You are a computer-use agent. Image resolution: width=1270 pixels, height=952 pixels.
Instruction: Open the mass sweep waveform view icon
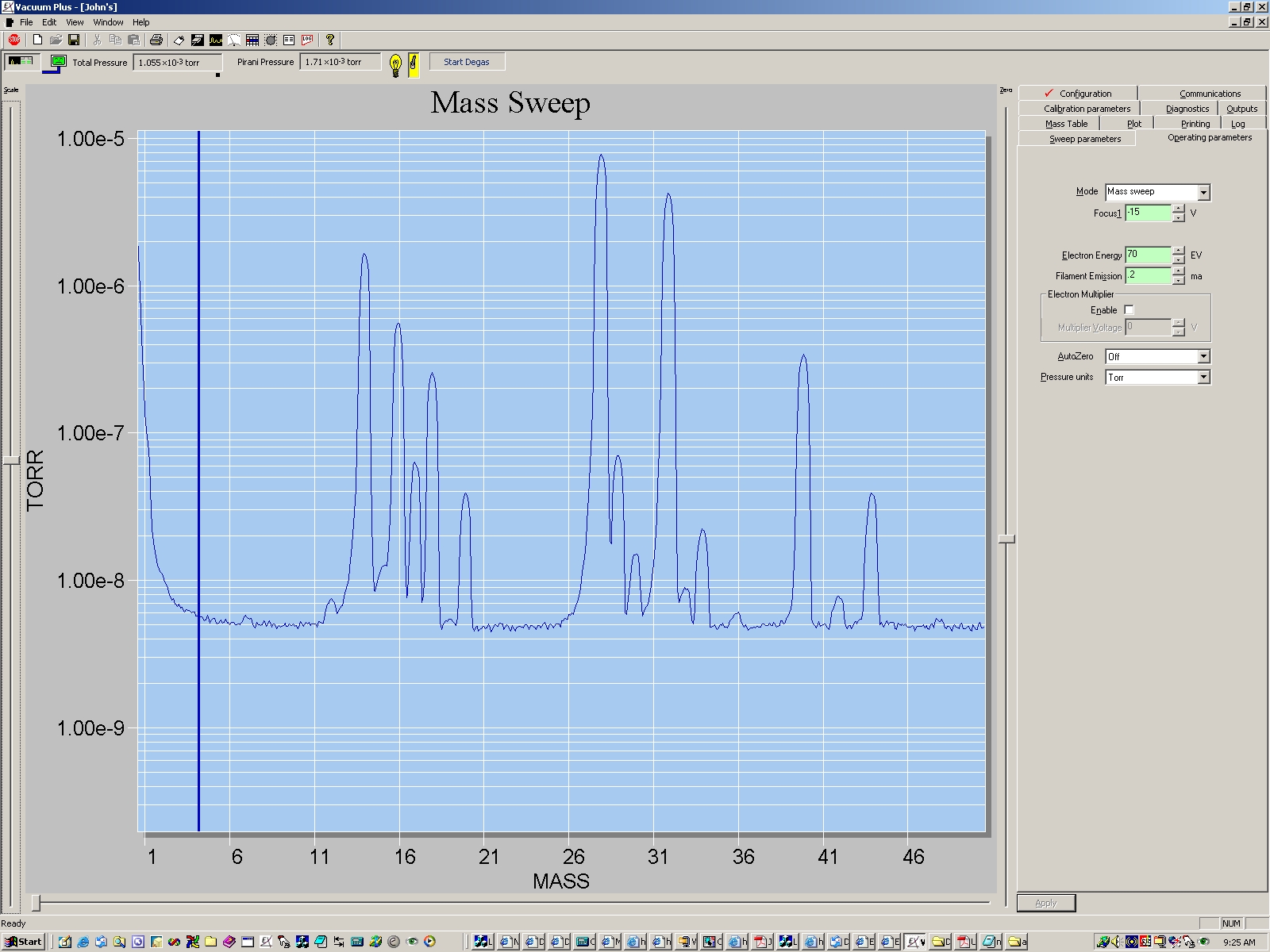tap(216, 40)
